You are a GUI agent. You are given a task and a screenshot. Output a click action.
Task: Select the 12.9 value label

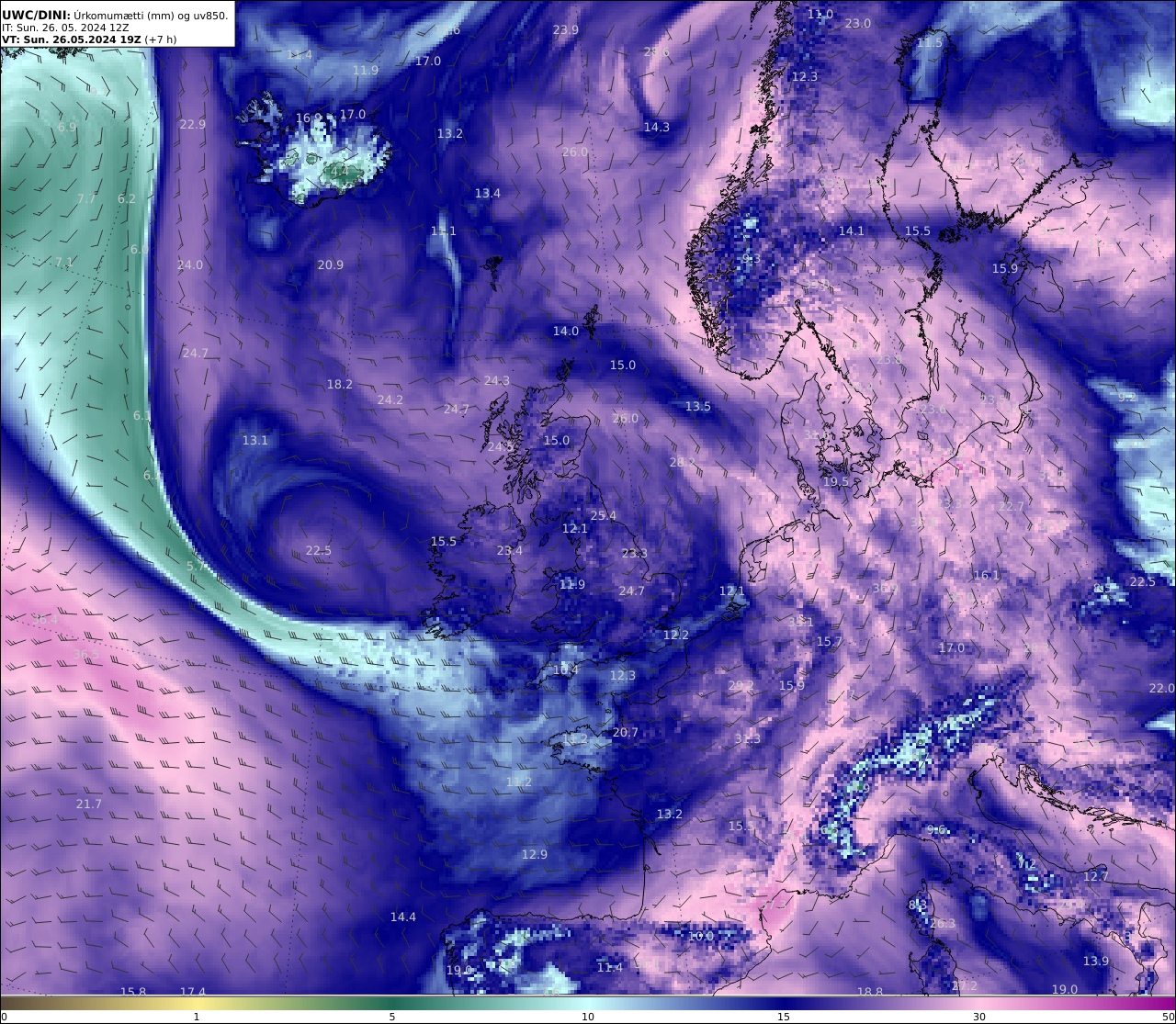(x=534, y=854)
